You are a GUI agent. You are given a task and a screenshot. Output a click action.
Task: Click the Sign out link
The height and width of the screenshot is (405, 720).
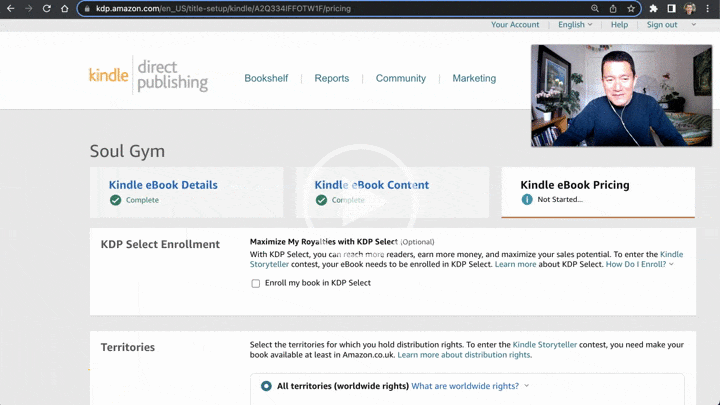pos(662,25)
